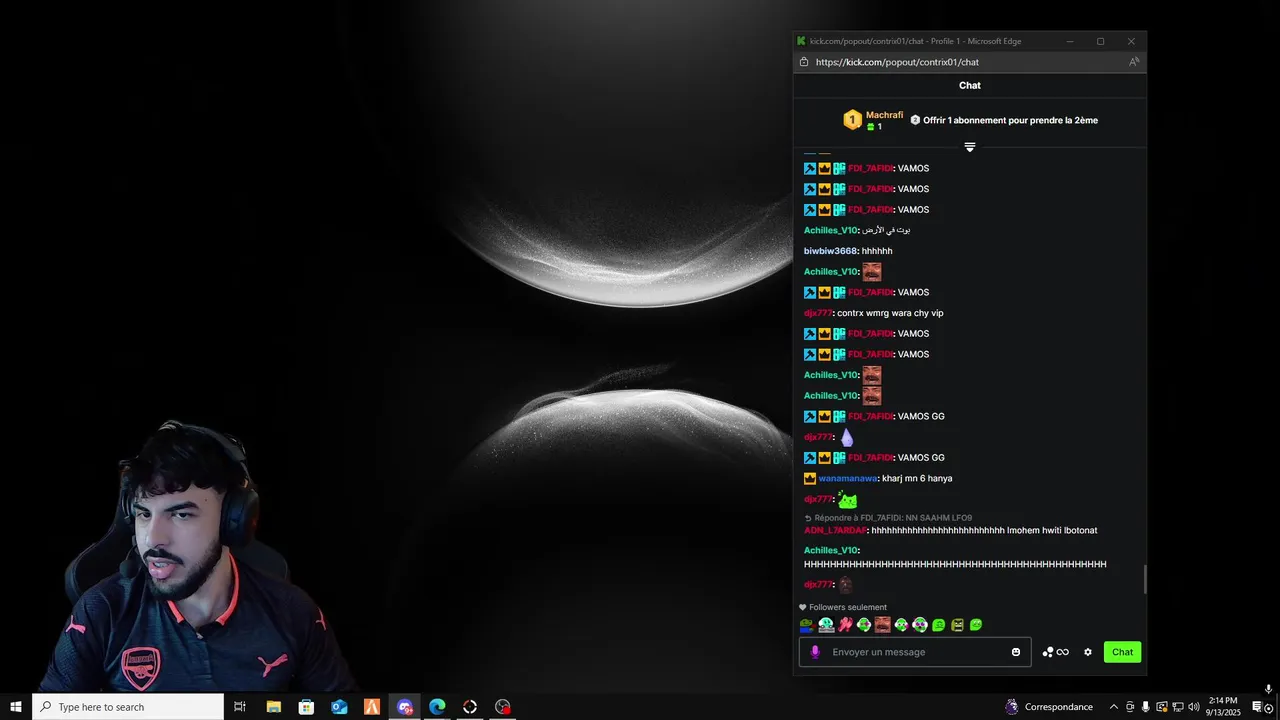Show hidden system tray icons
The image size is (1280, 720).
pos(1113,707)
